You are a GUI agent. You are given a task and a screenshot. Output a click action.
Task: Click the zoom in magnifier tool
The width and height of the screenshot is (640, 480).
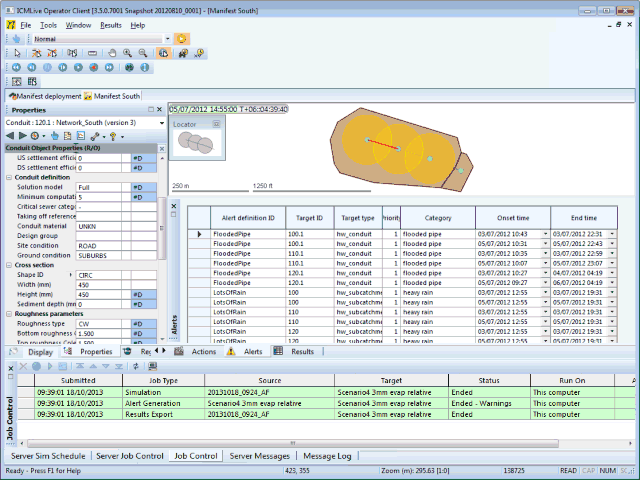(127, 52)
